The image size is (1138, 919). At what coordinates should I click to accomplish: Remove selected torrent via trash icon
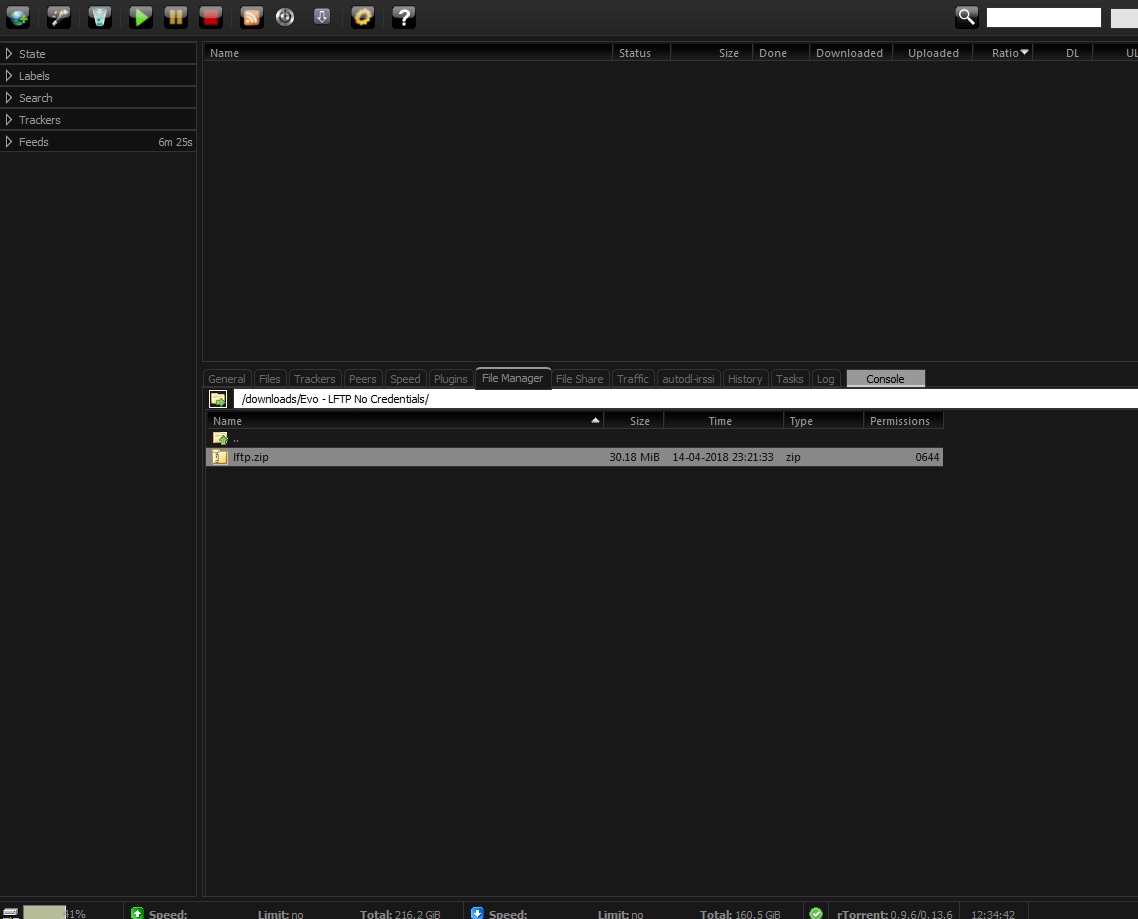pyautogui.click(x=99, y=17)
